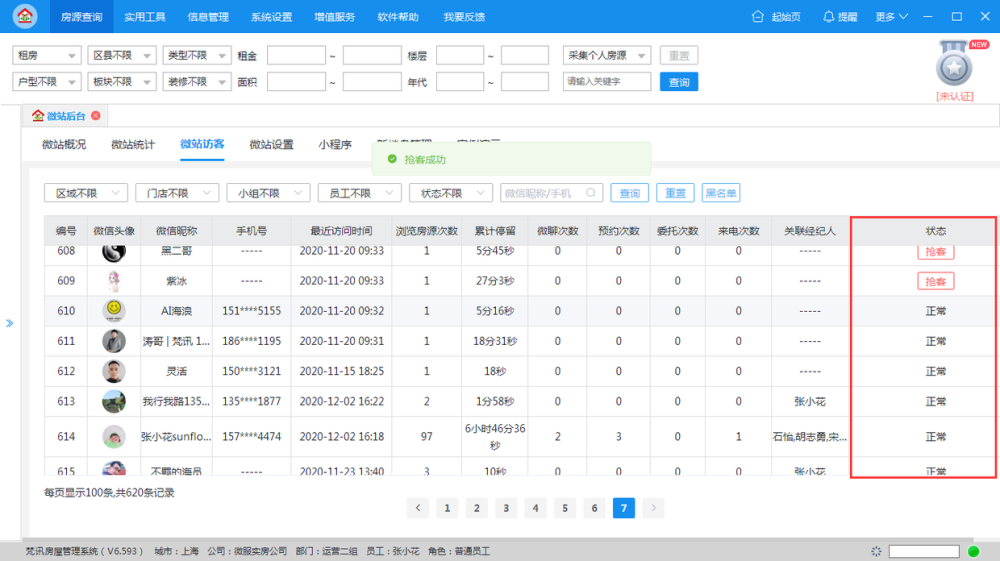The height and width of the screenshot is (561, 1000).
Task: Click the avatar of visitor 611
Action: pos(114,341)
